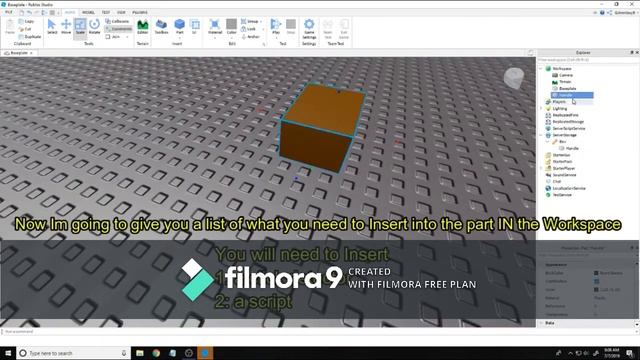Select StarterGui in the Explorer
This screenshot has height=360, width=640.
tap(558, 155)
